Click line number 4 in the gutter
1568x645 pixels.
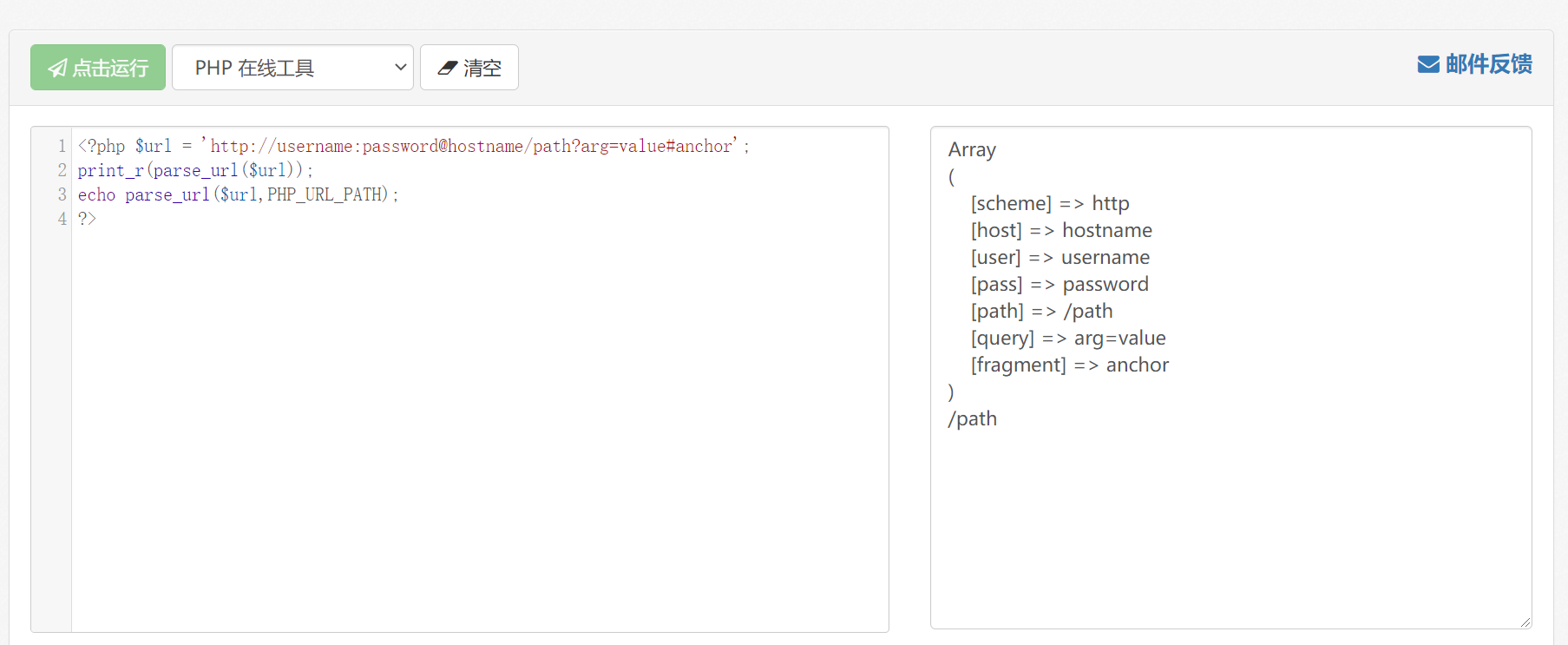62,219
